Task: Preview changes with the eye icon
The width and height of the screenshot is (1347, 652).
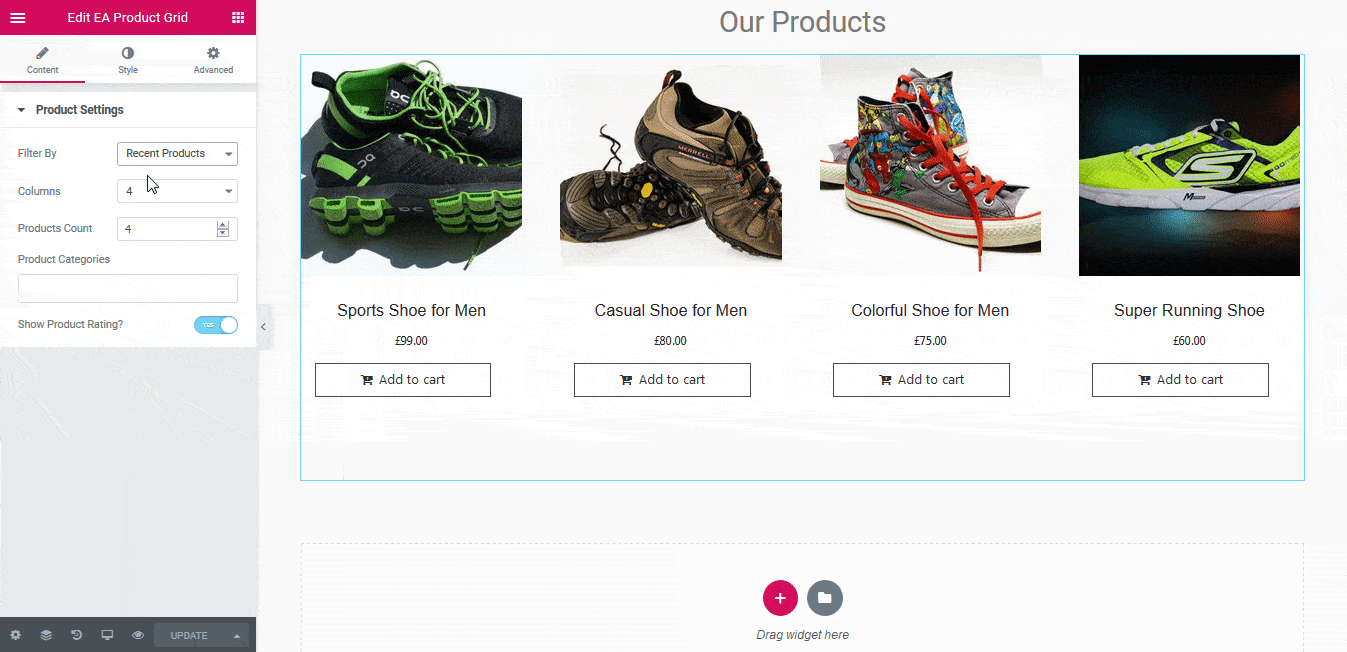Action: pos(138,635)
